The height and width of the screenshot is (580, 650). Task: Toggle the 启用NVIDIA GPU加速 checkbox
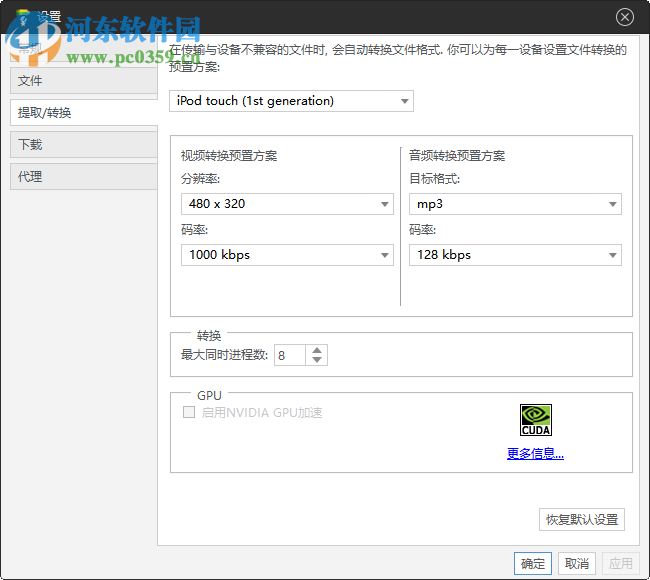(x=189, y=412)
